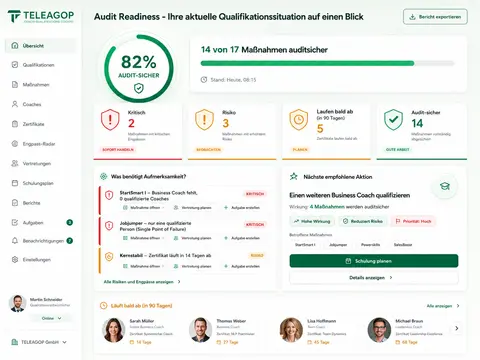The height and width of the screenshot is (360, 480).
Task: Open the Schulungsplan menu item
Action: coord(41,183)
